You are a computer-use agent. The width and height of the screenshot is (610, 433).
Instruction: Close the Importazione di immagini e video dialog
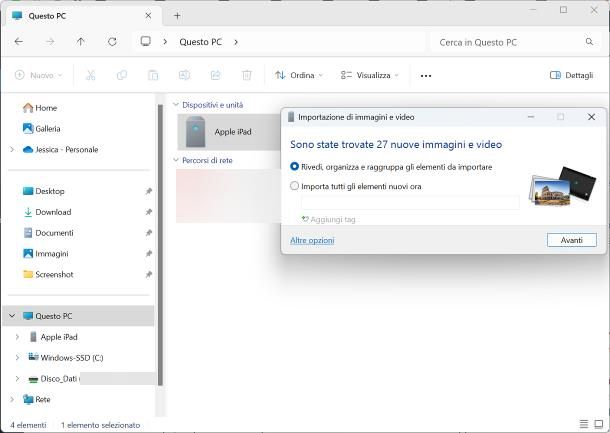click(x=591, y=117)
